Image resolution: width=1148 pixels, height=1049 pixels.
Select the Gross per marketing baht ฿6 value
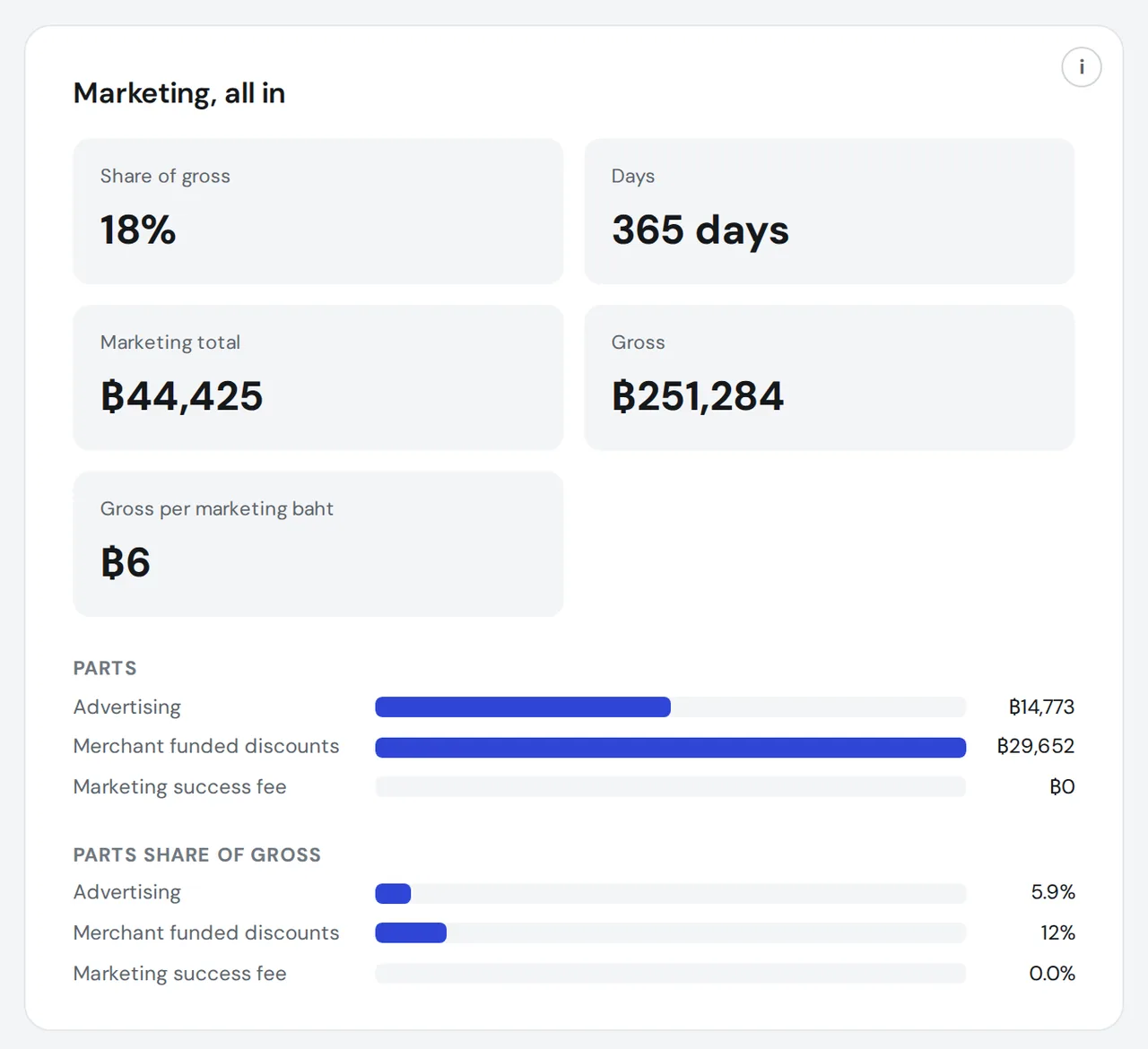[x=126, y=563]
